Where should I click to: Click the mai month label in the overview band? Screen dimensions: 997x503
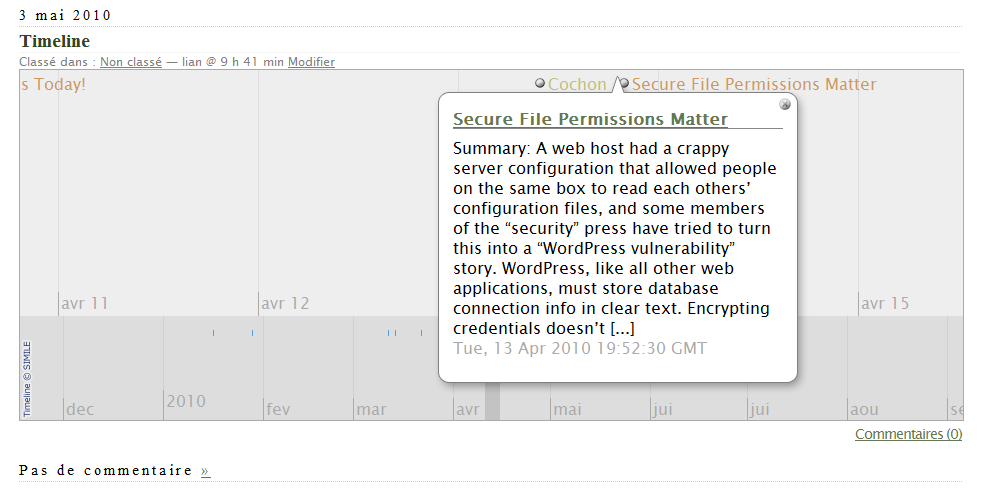pyautogui.click(x=567, y=410)
